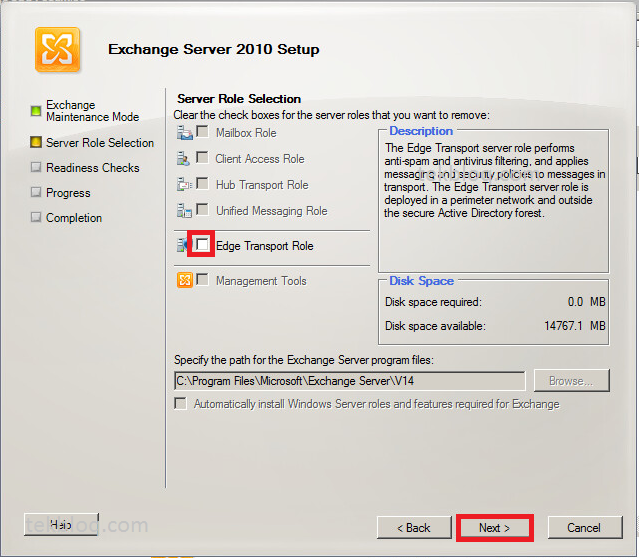
Task: Click the Edge Transport Role icon
Action: [182, 246]
